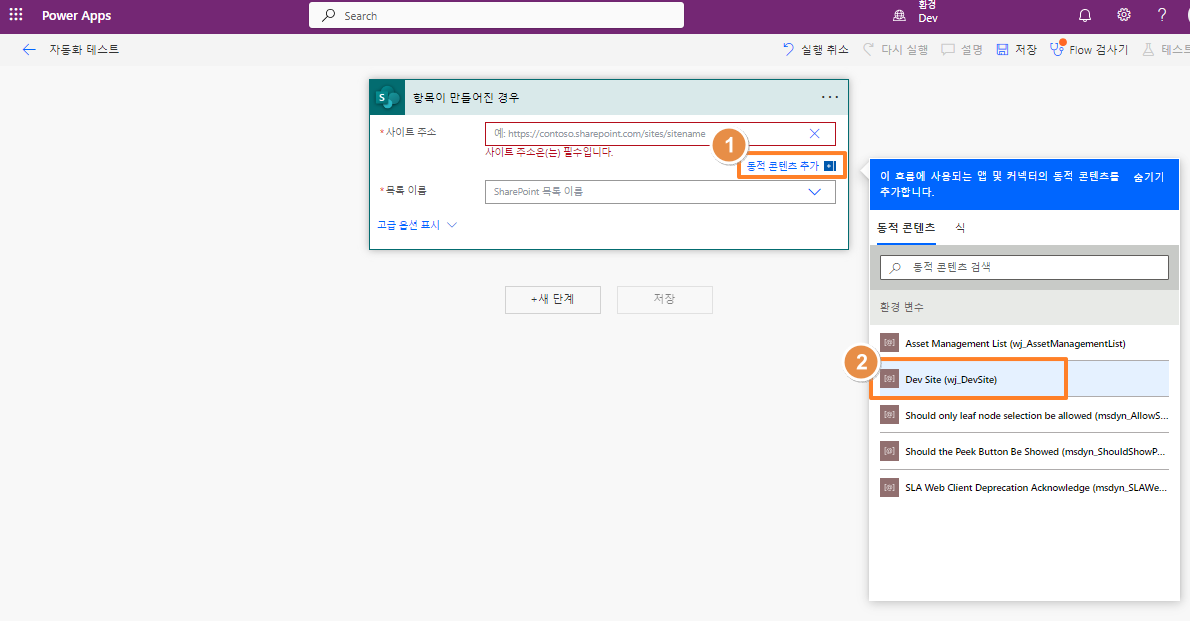Click 저장 save button in toolbar
Viewport: 1190px width, 621px height.
[1016, 49]
